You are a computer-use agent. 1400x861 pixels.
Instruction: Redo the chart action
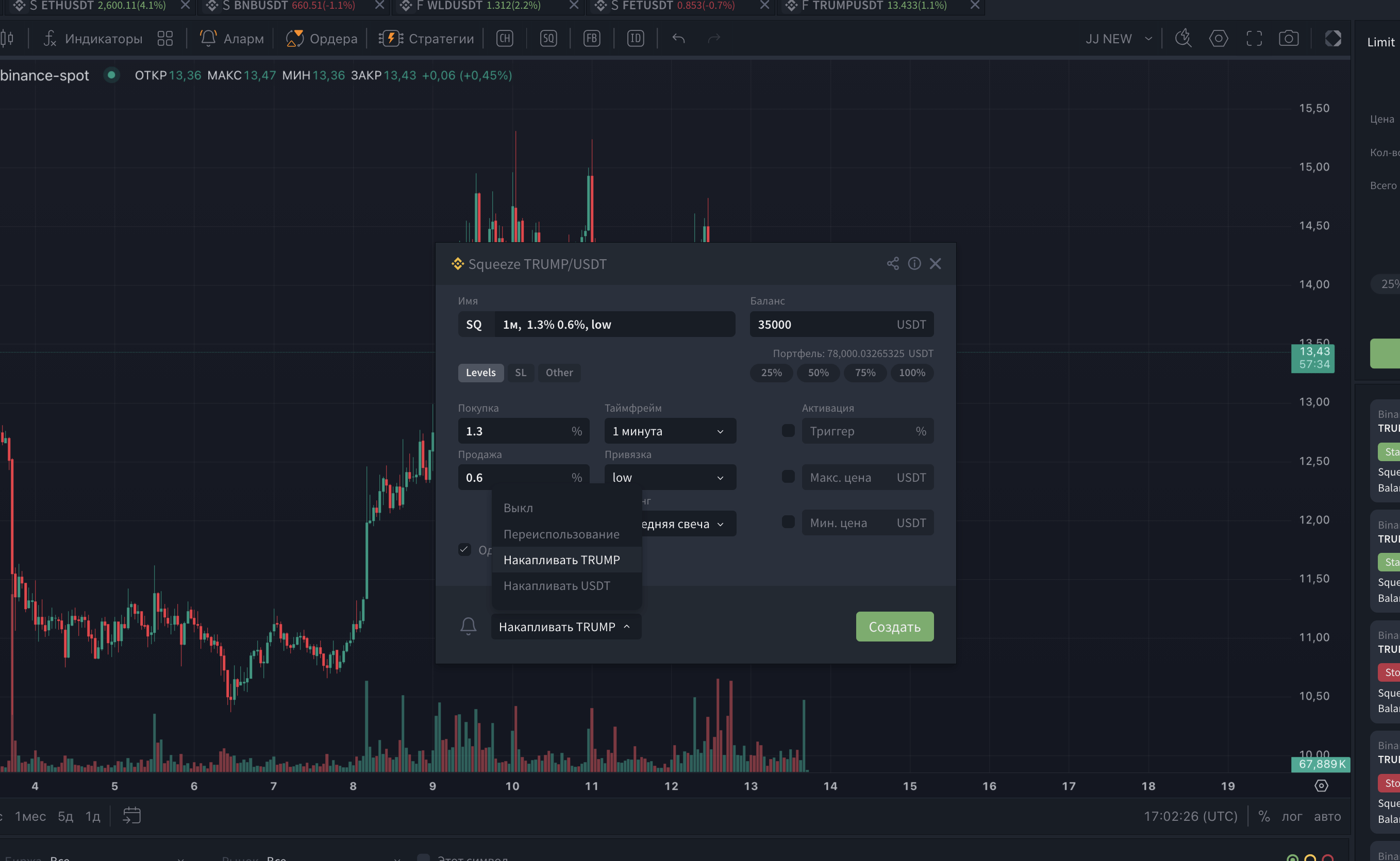(714, 39)
